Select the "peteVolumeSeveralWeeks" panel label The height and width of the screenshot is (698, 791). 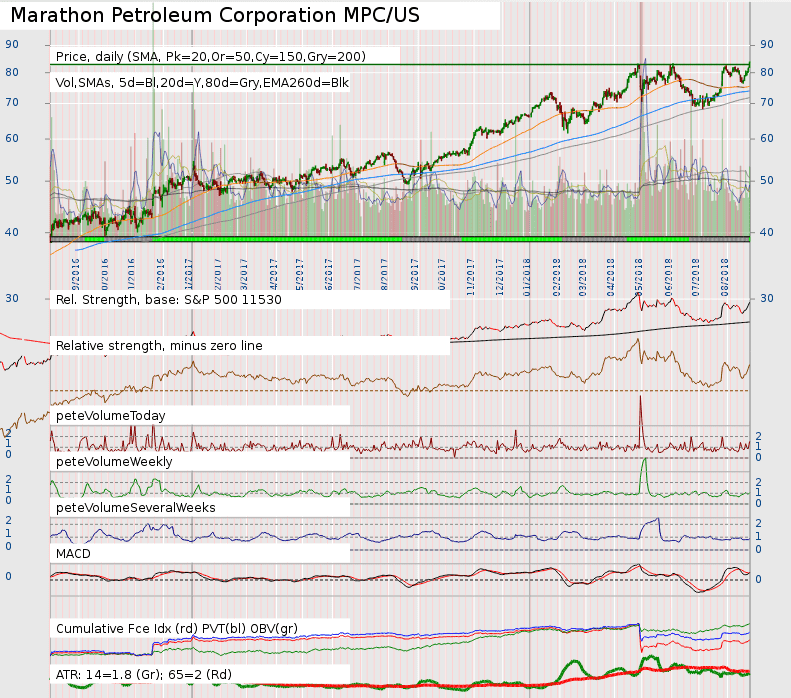(x=135, y=507)
